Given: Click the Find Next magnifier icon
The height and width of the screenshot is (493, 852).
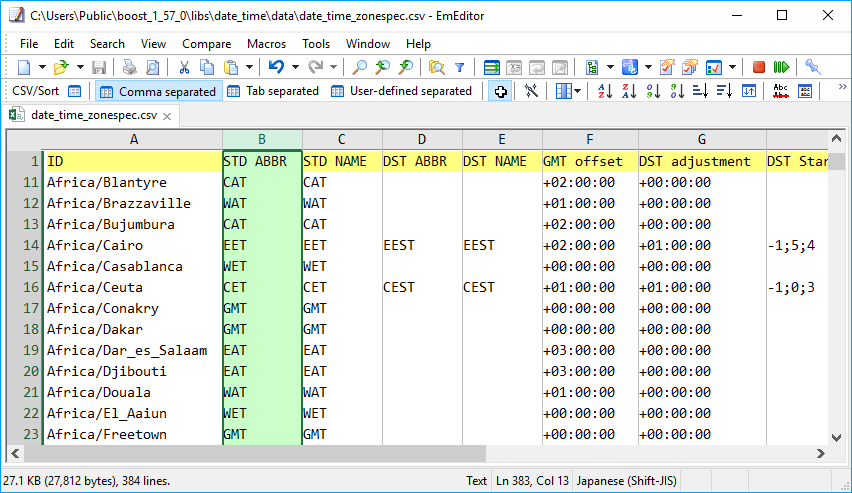Looking at the screenshot, I should (x=406, y=67).
